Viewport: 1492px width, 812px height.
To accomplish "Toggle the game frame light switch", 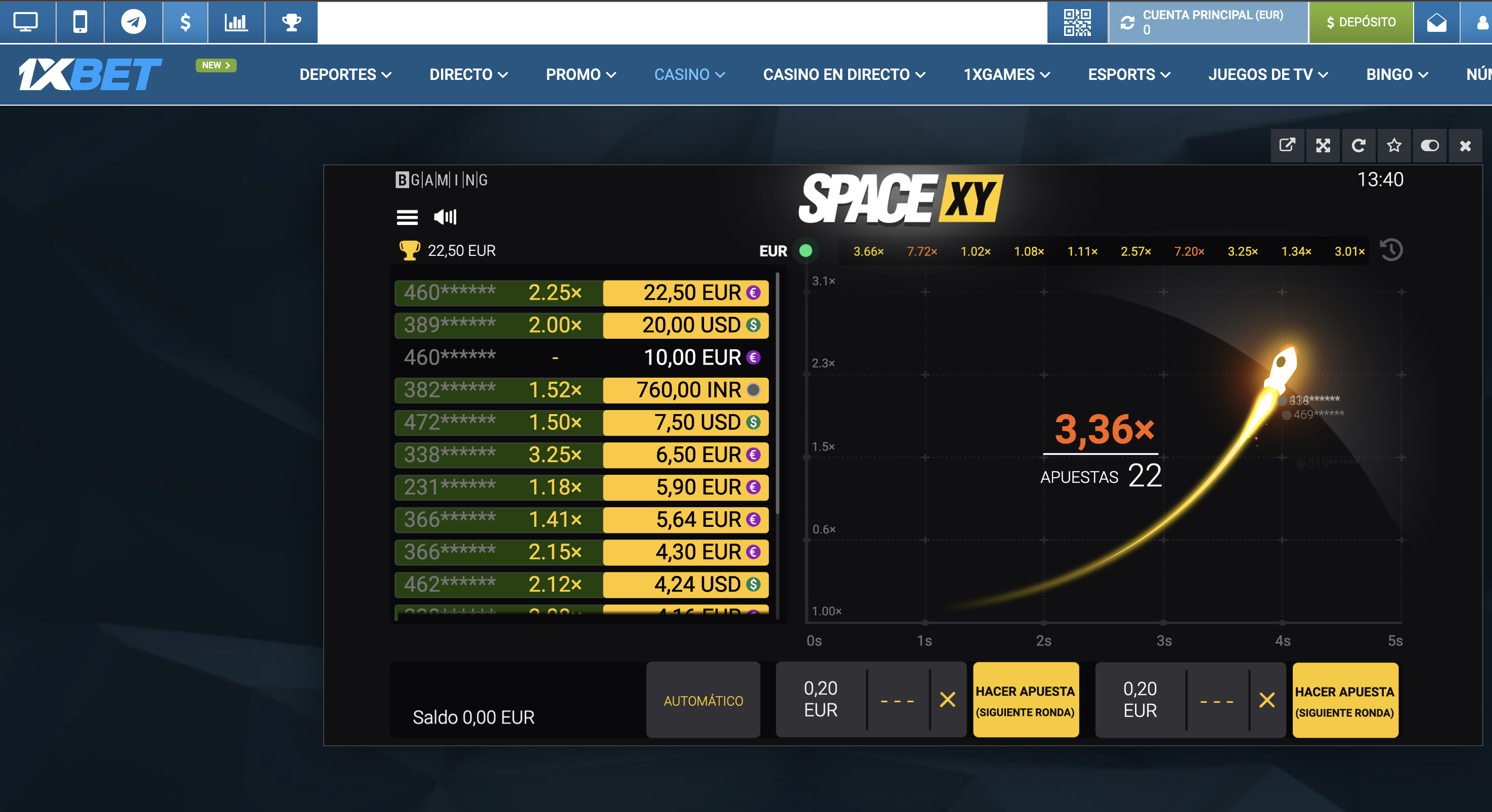I will click(x=1429, y=146).
